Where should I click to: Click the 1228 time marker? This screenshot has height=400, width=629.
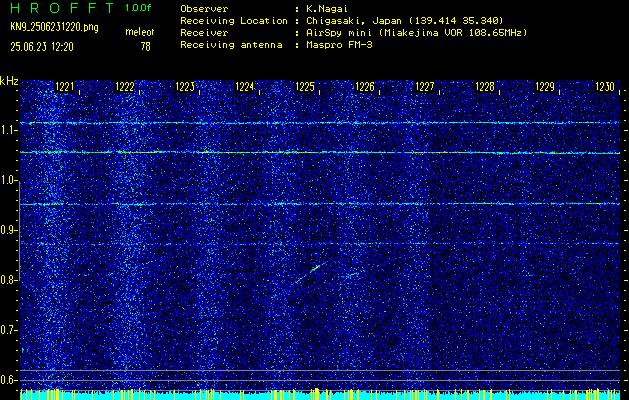[485, 87]
